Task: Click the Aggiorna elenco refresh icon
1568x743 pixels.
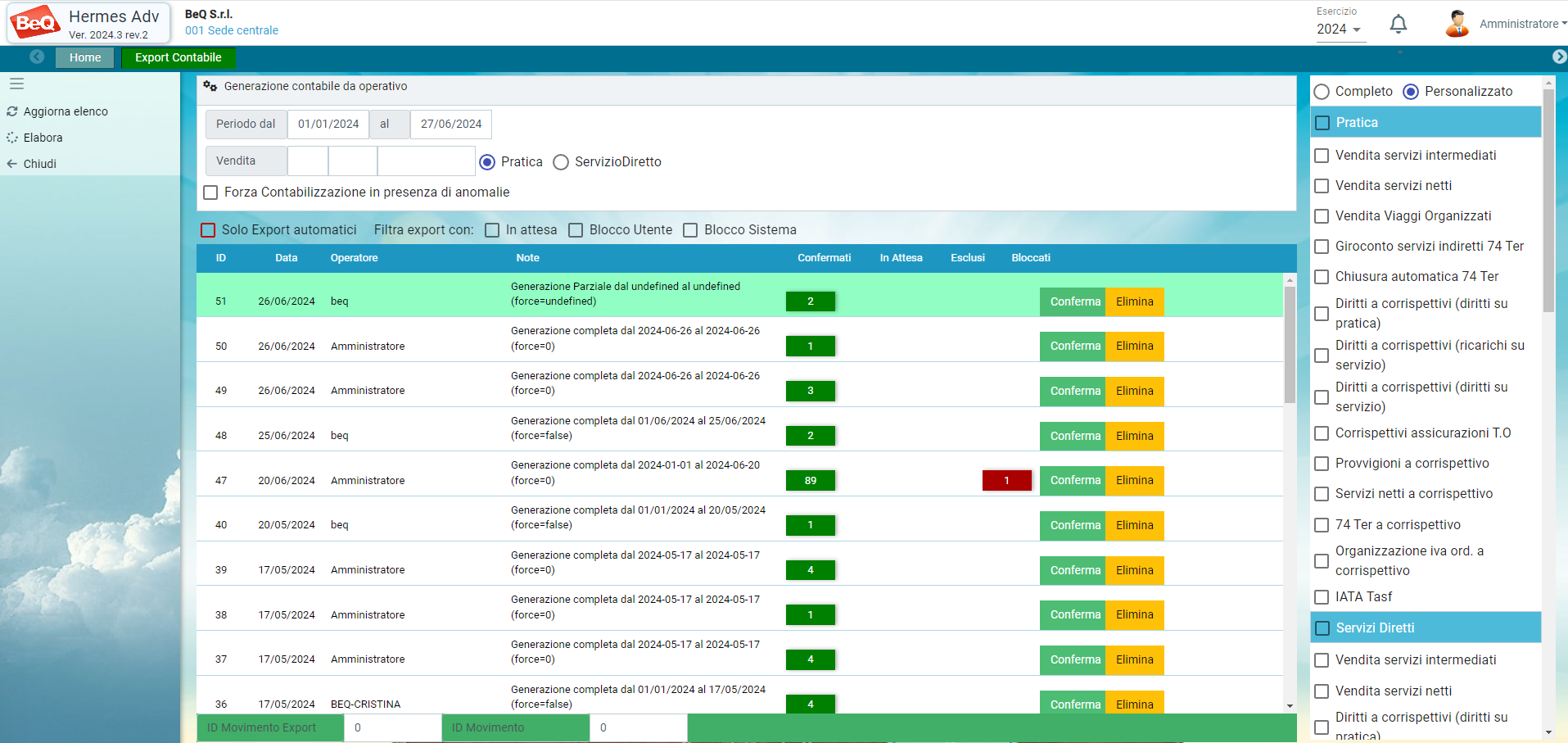Action: (12, 111)
